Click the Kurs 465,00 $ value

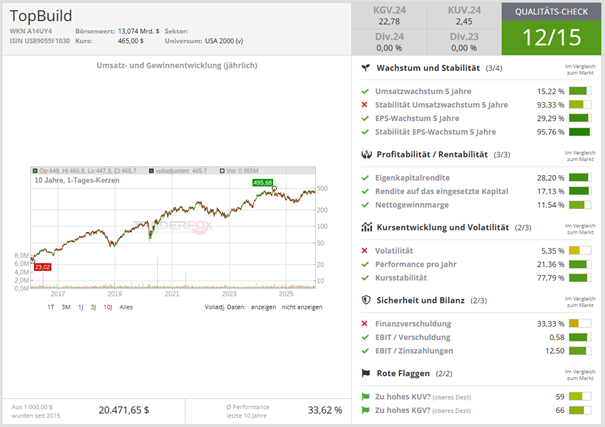[131, 41]
